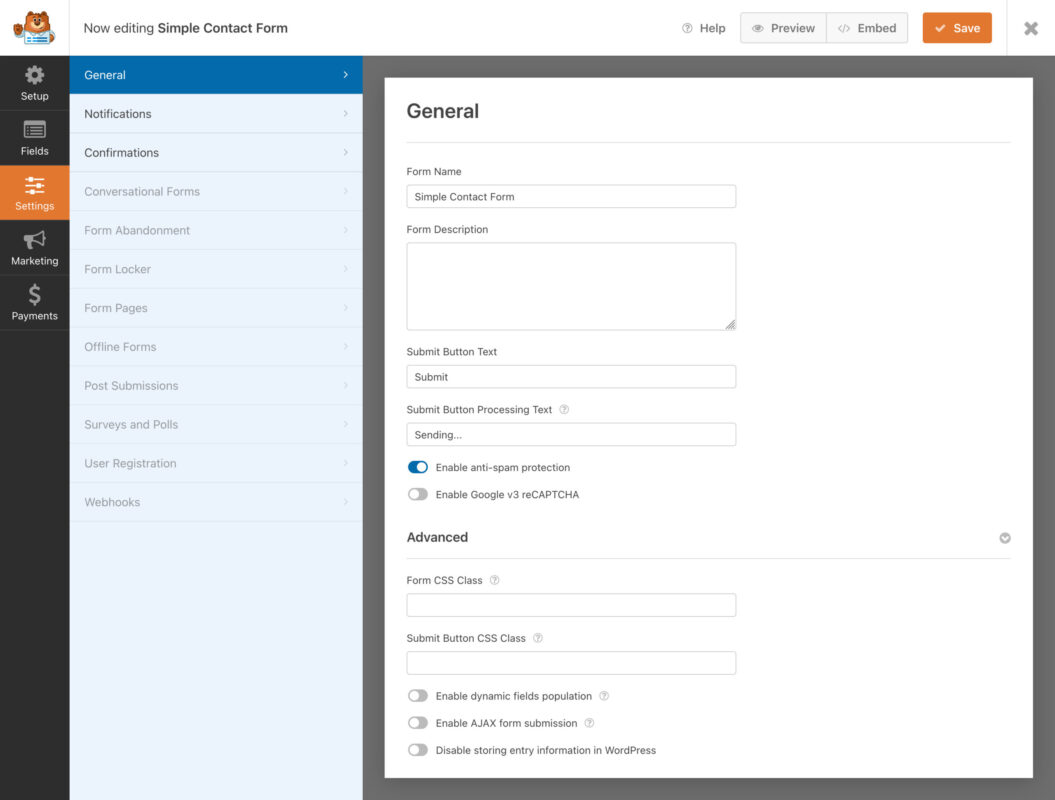Open the Payments sidebar icon
1055x800 pixels.
[35, 300]
